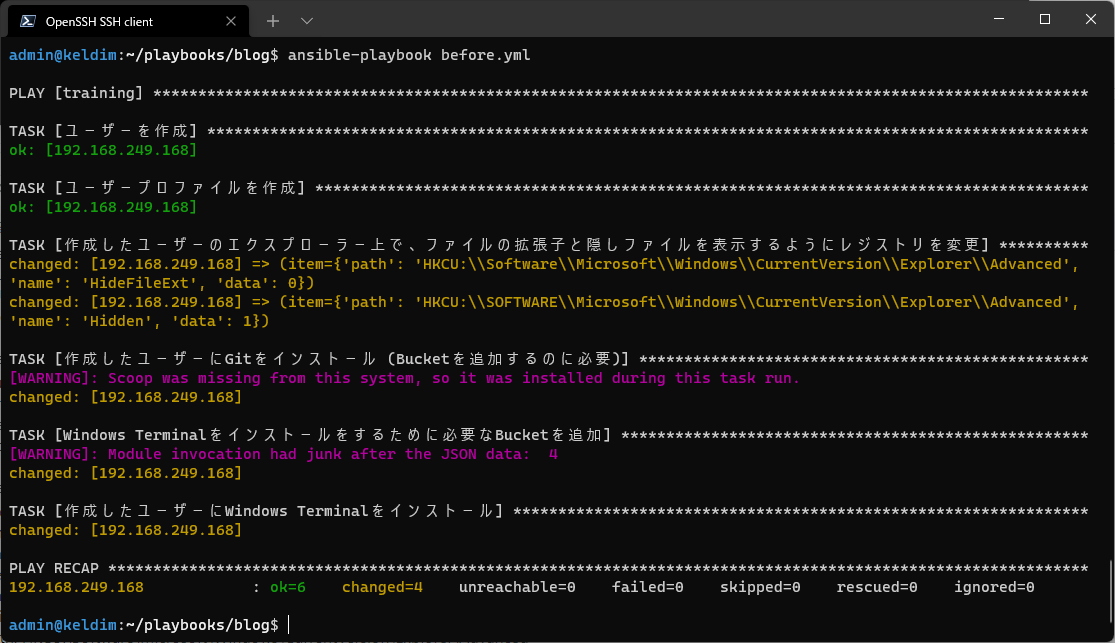Click 'failed=0' in the recap
Viewport: 1115px width, 643px height.
pos(648,588)
